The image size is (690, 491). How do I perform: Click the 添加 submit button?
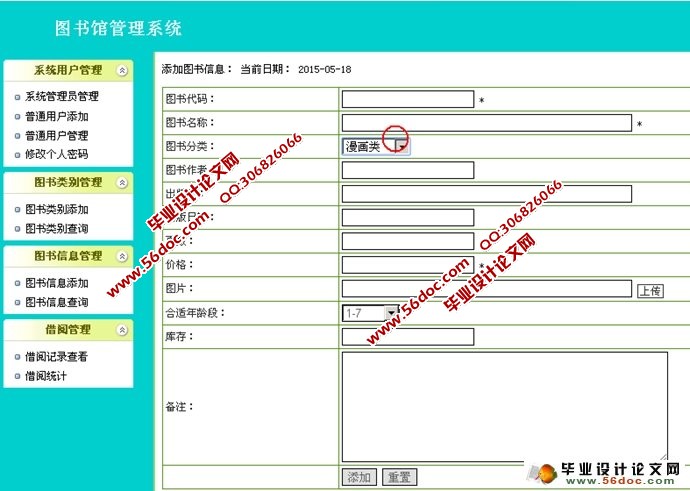click(x=359, y=477)
